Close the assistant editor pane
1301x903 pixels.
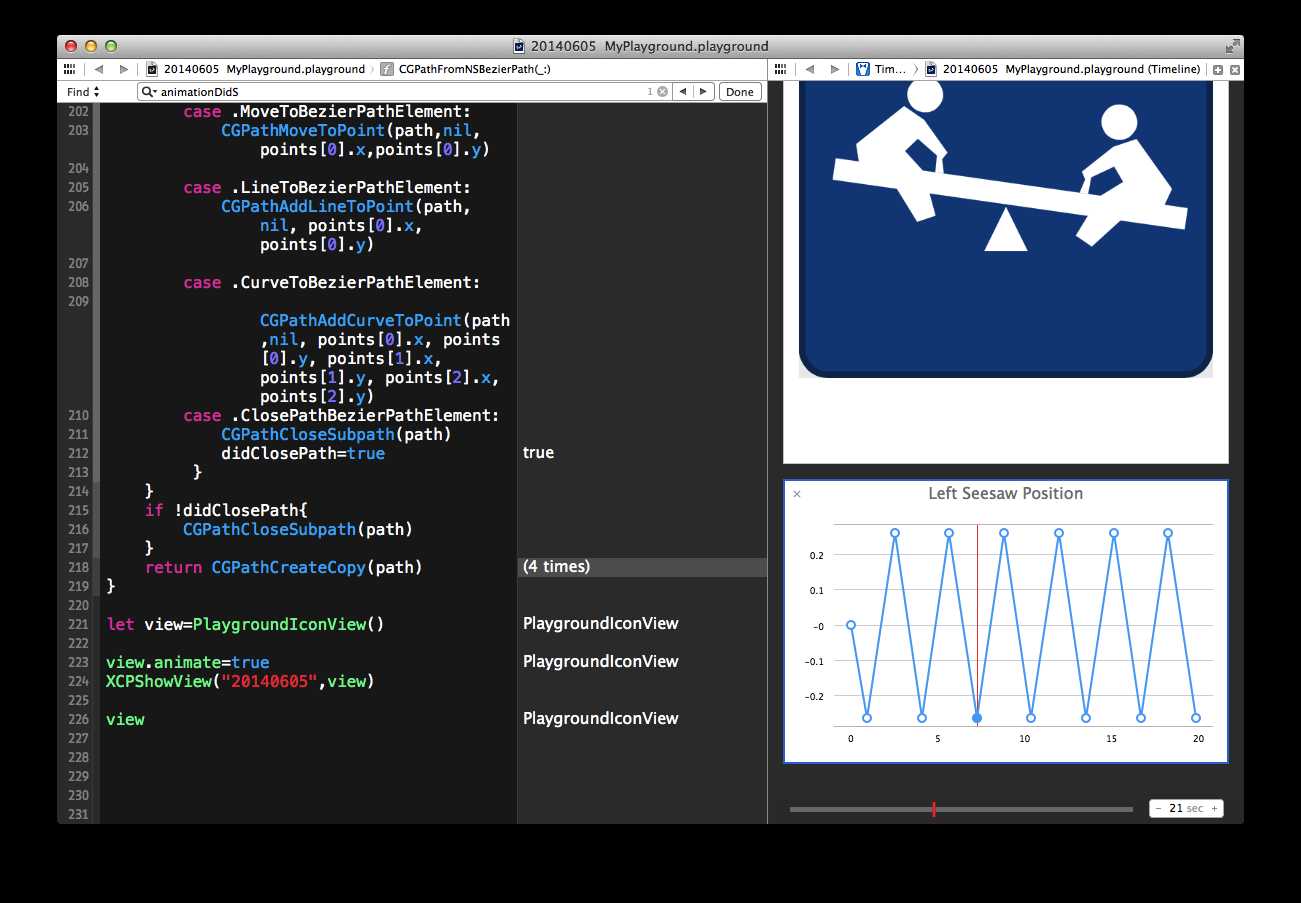tap(1235, 70)
